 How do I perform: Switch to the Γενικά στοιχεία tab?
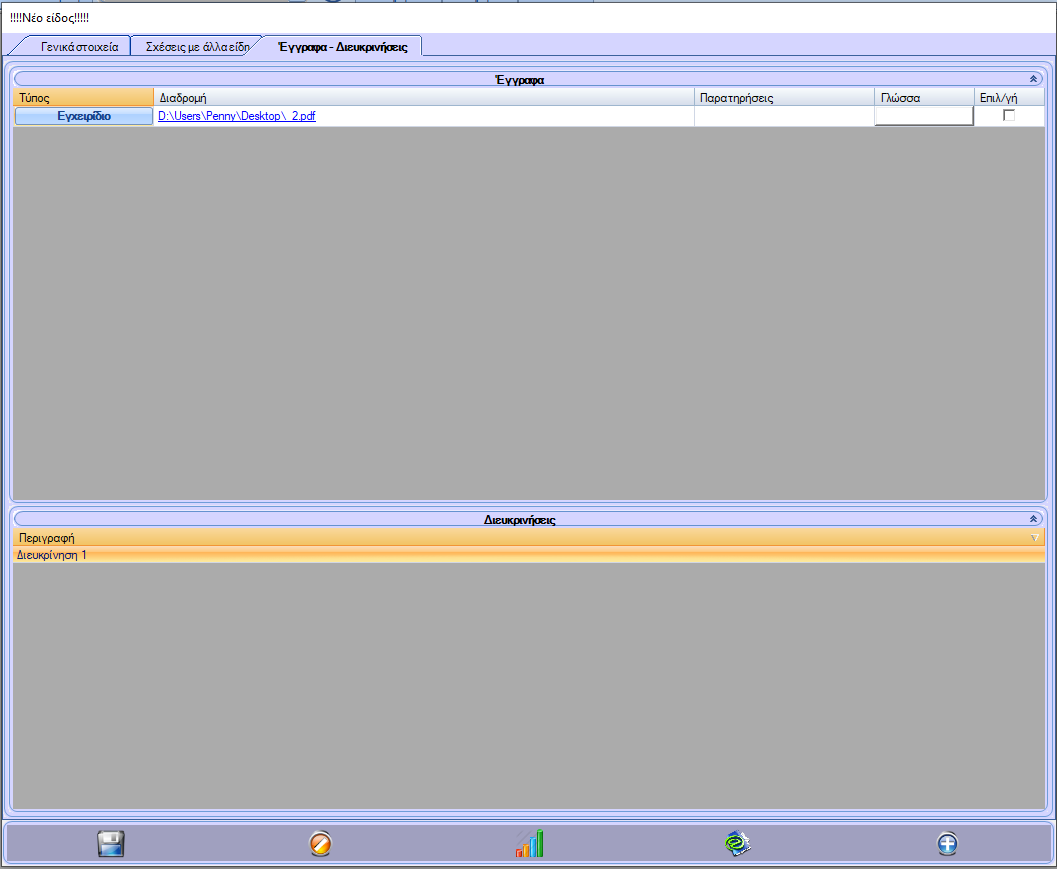(x=80, y=47)
